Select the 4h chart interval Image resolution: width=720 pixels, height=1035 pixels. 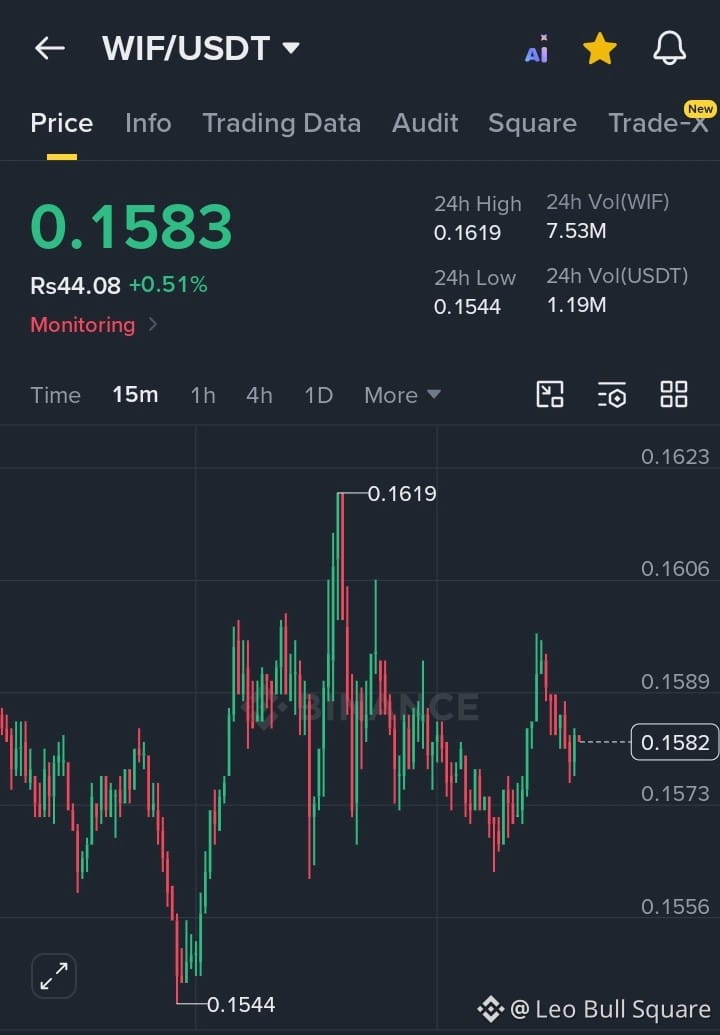coord(259,395)
